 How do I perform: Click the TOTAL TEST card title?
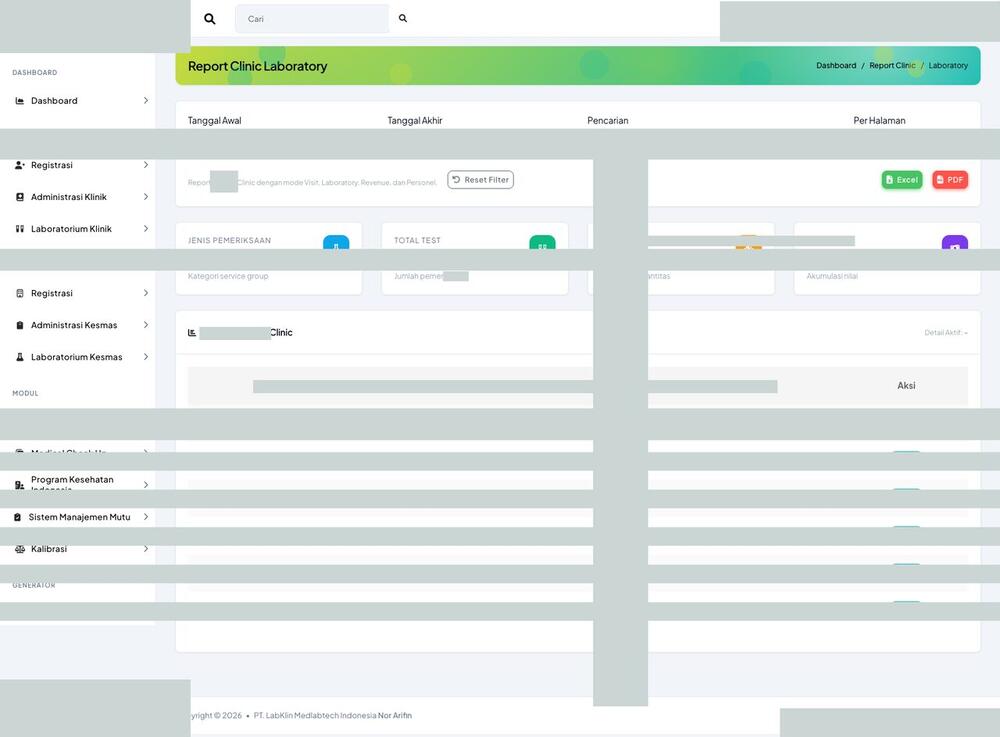click(417, 240)
